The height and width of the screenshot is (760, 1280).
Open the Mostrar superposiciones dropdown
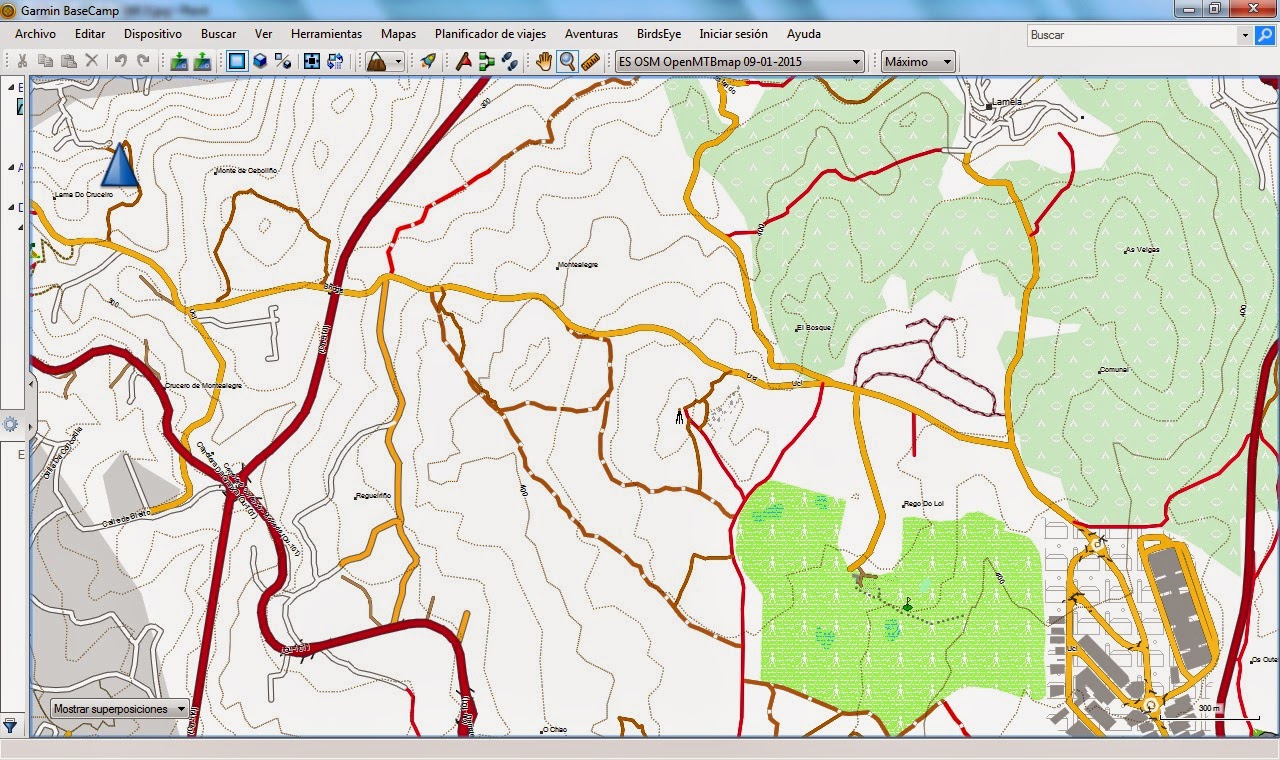click(x=121, y=709)
